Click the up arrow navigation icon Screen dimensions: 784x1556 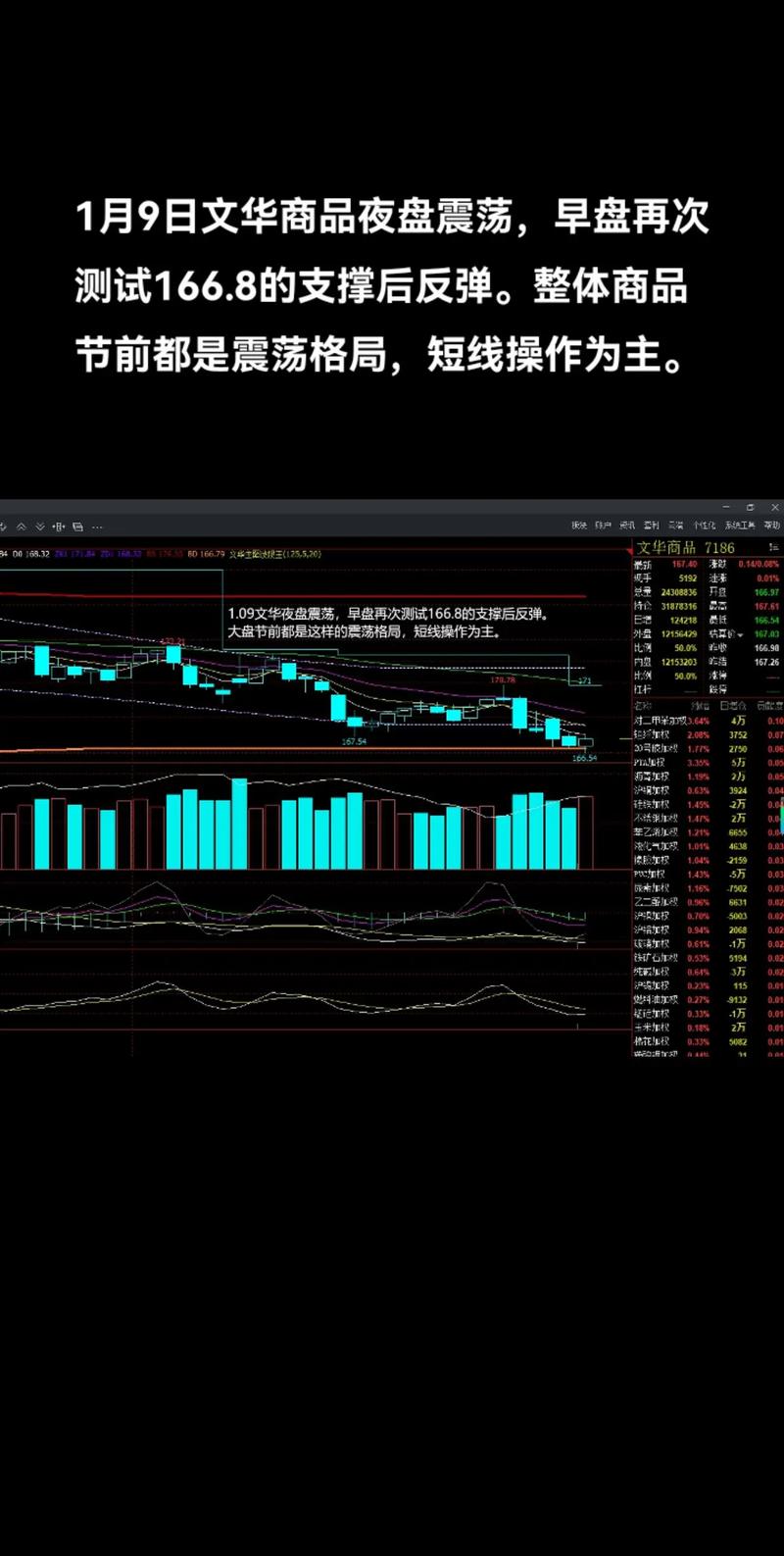(x=22, y=527)
